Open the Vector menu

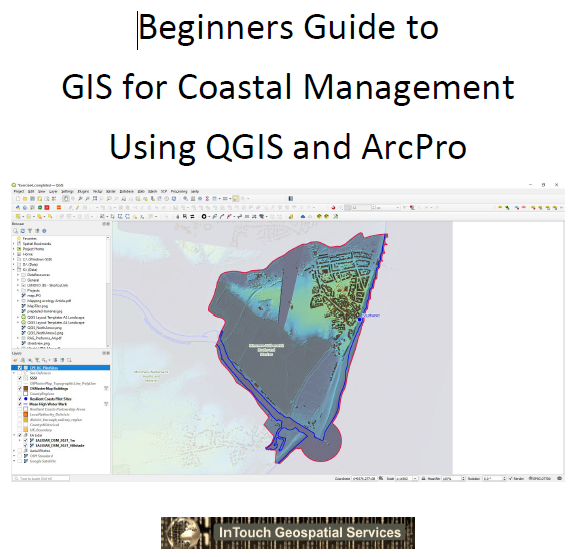click(x=97, y=191)
